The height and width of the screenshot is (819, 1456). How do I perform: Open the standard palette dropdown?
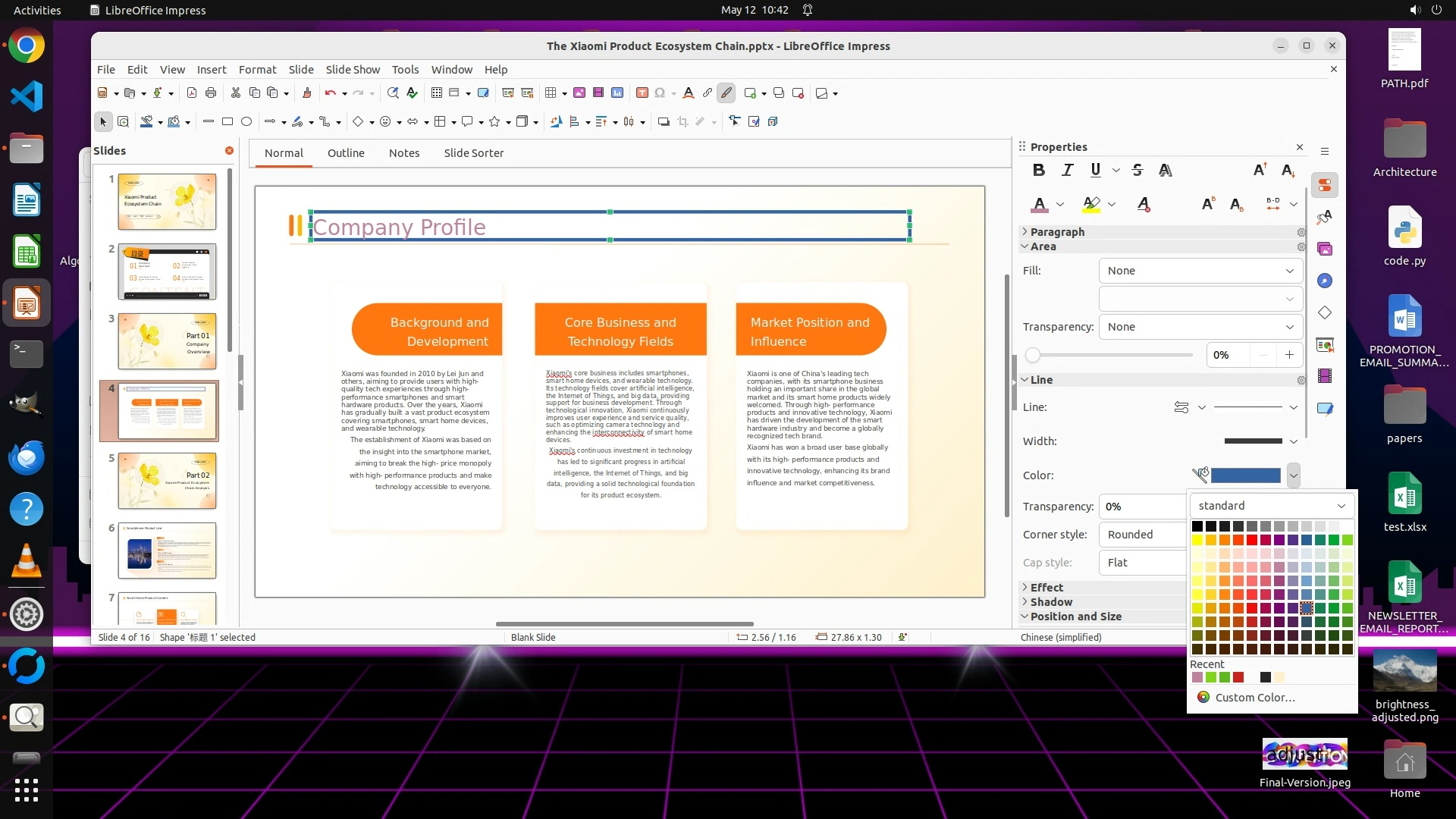(x=1272, y=506)
